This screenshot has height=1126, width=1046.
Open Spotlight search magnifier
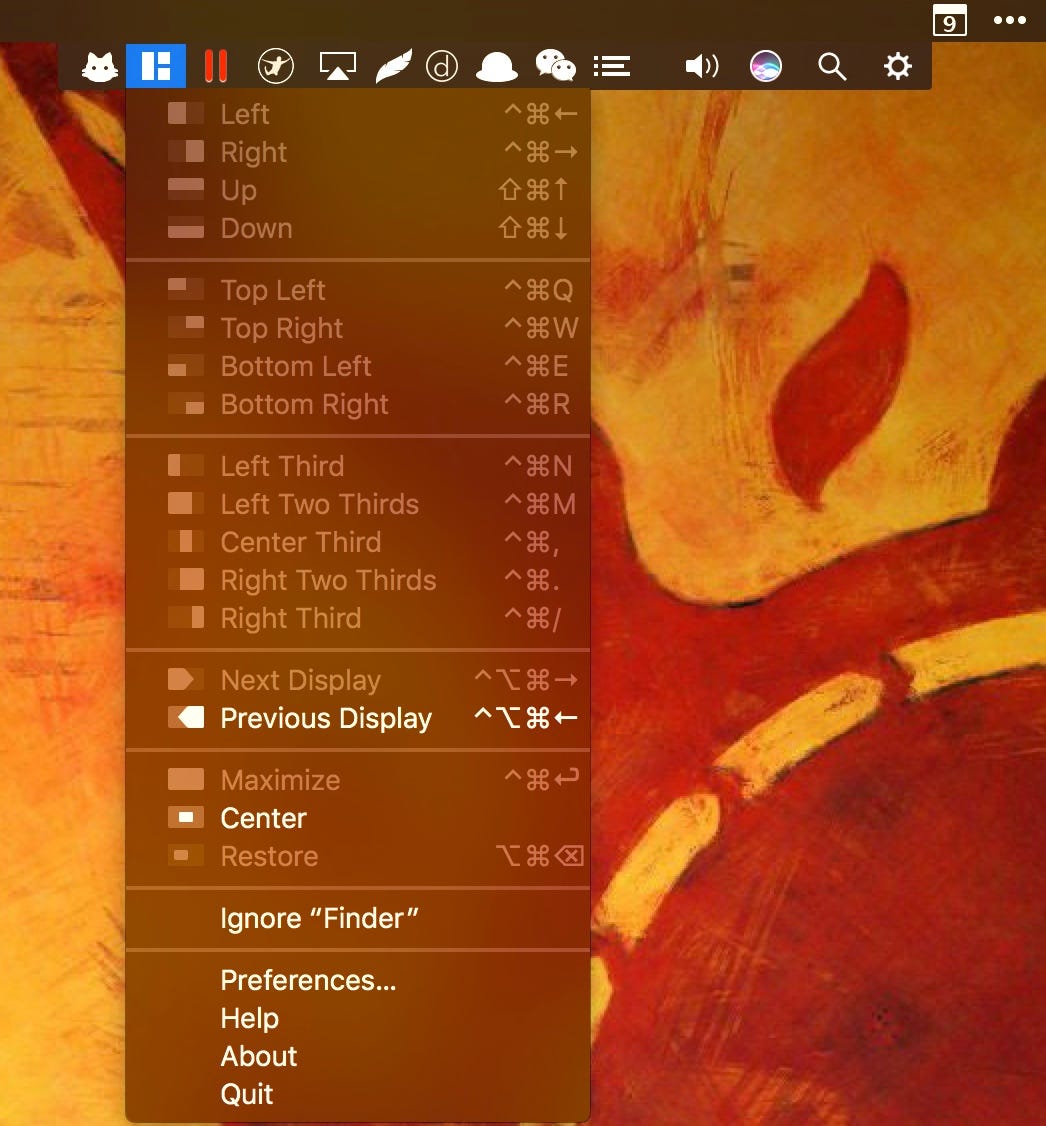click(x=832, y=67)
